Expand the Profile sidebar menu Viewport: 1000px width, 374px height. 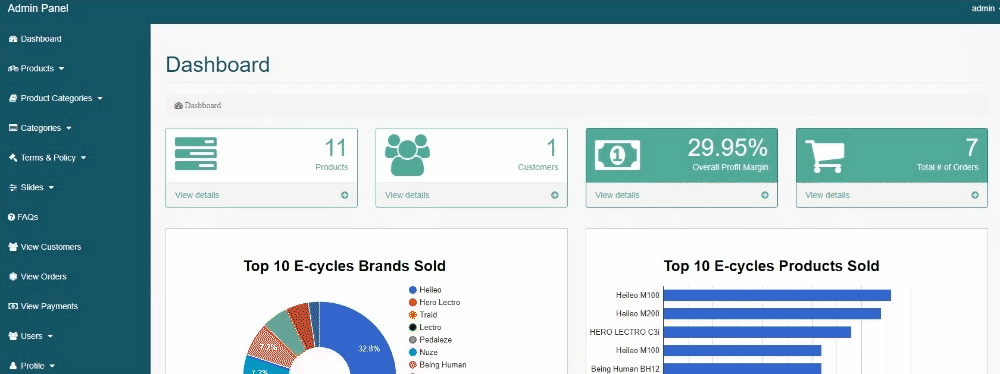tap(31, 366)
